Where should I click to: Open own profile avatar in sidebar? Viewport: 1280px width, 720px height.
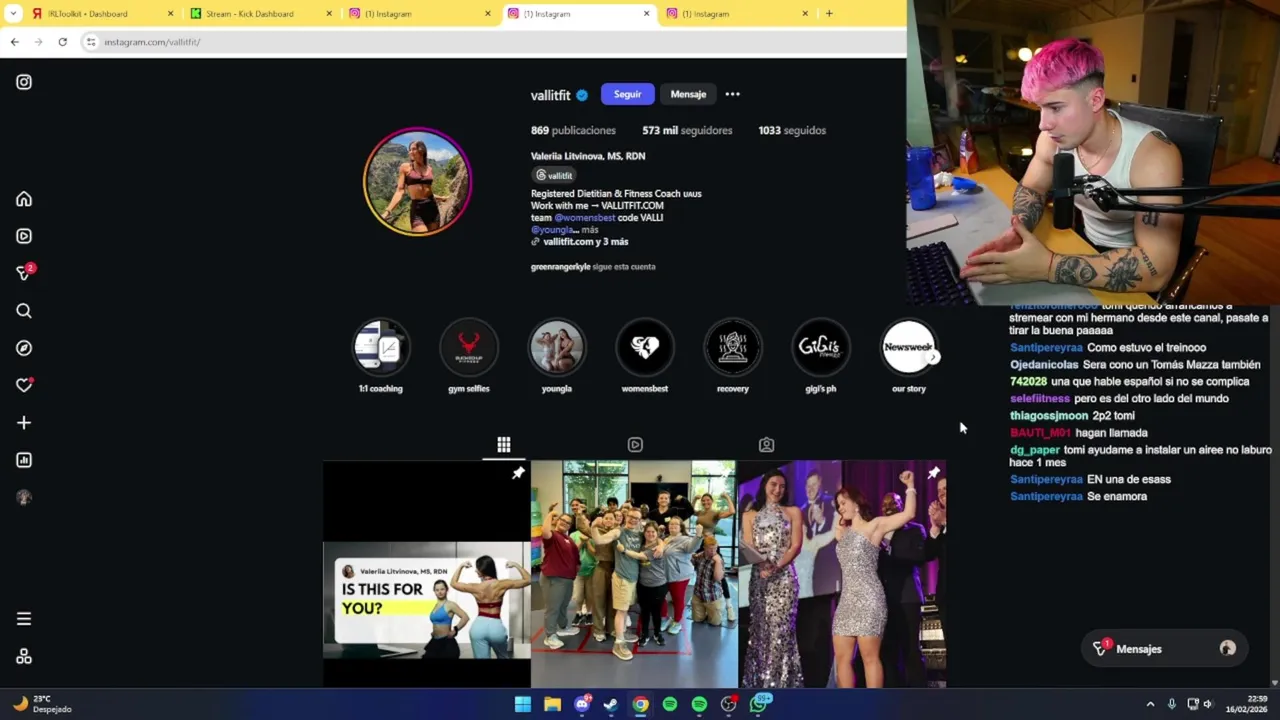(x=24, y=497)
